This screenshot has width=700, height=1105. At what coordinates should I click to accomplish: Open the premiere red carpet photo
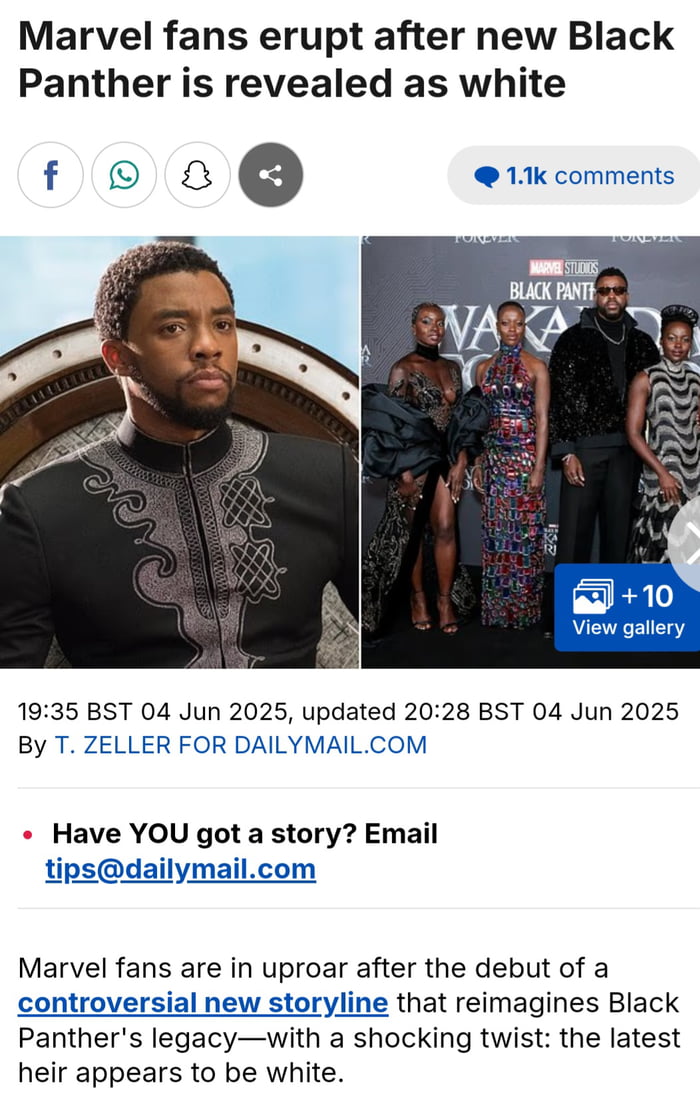[x=530, y=452]
